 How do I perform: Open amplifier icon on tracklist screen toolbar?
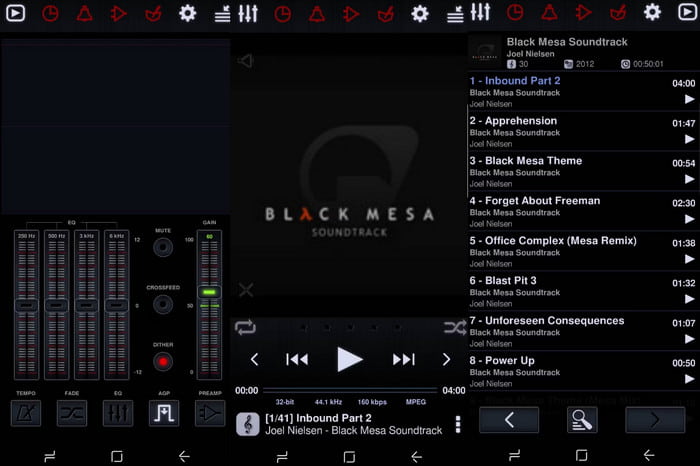pyautogui.click(x=583, y=12)
